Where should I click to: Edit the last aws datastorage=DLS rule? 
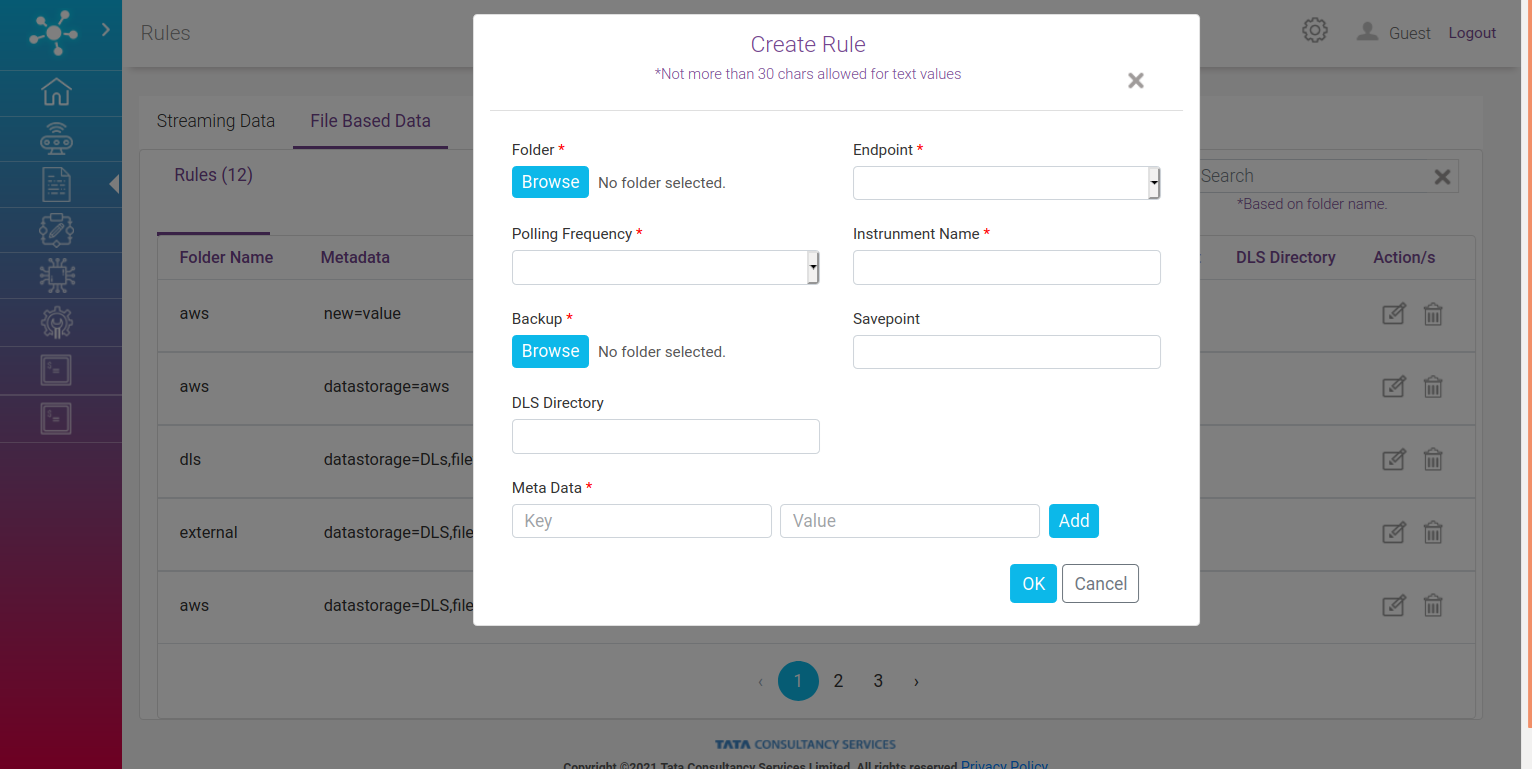[x=1393, y=606]
